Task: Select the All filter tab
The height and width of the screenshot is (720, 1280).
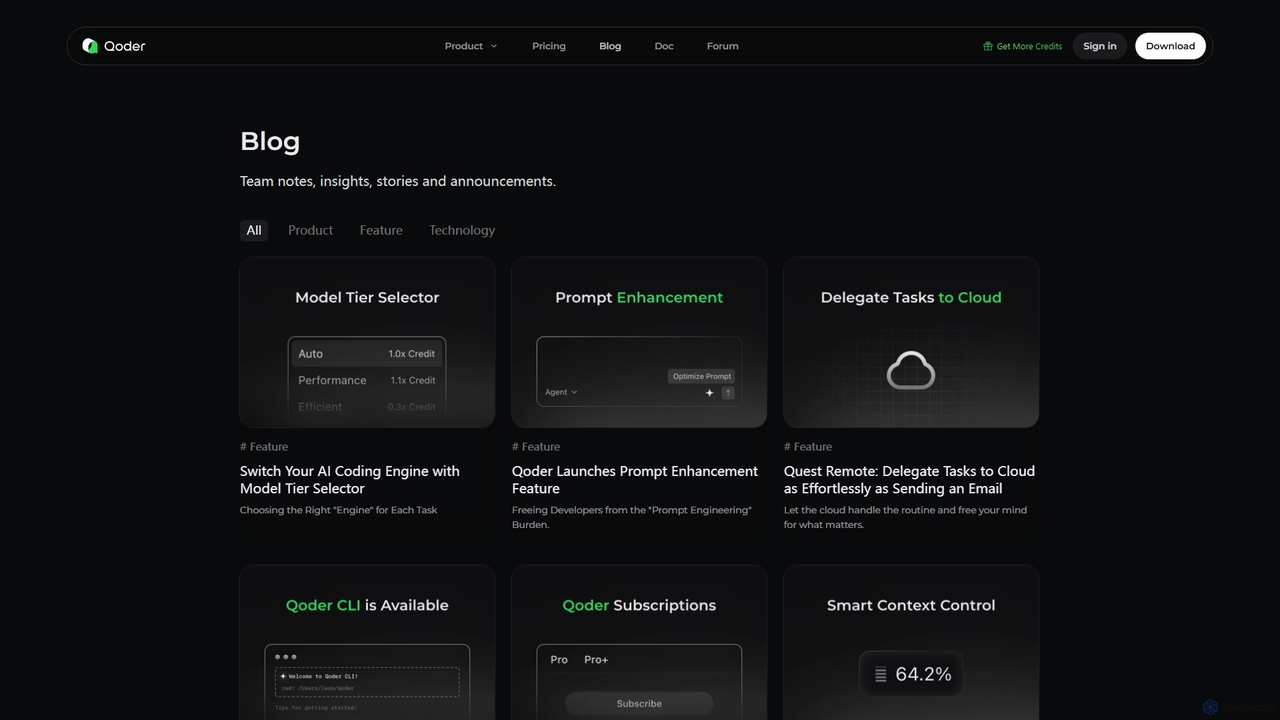Action: (x=254, y=230)
